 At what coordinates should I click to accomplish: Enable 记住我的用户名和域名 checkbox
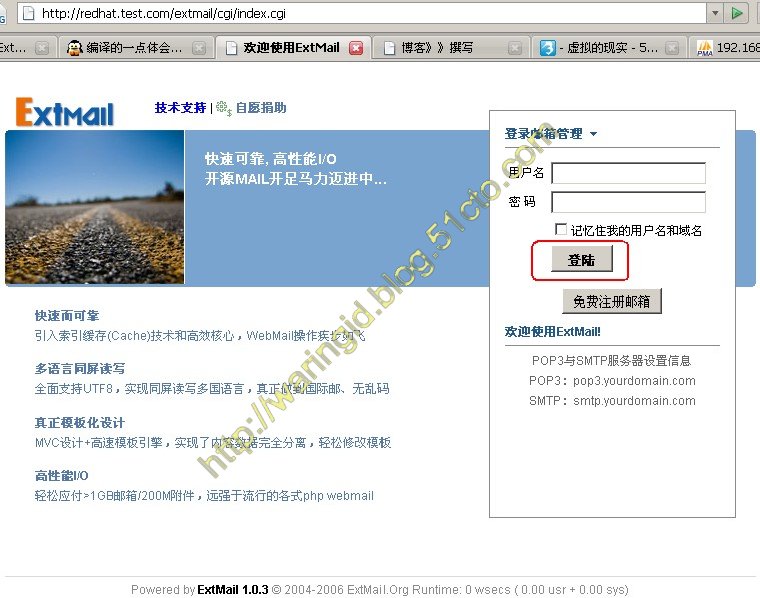click(x=561, y=230)
